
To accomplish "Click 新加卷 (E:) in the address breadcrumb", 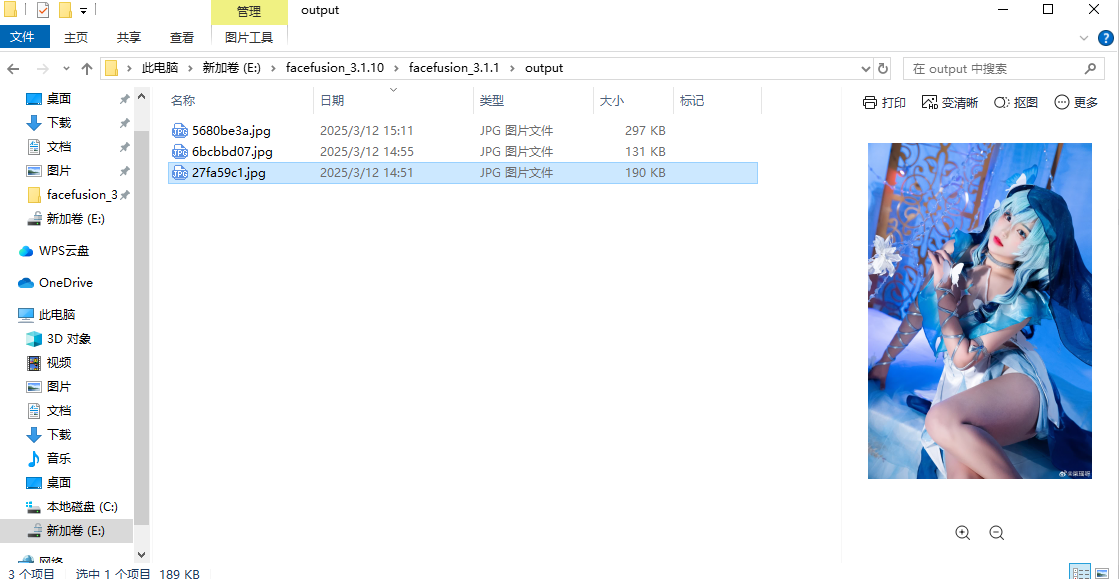I will coord(232,69).
